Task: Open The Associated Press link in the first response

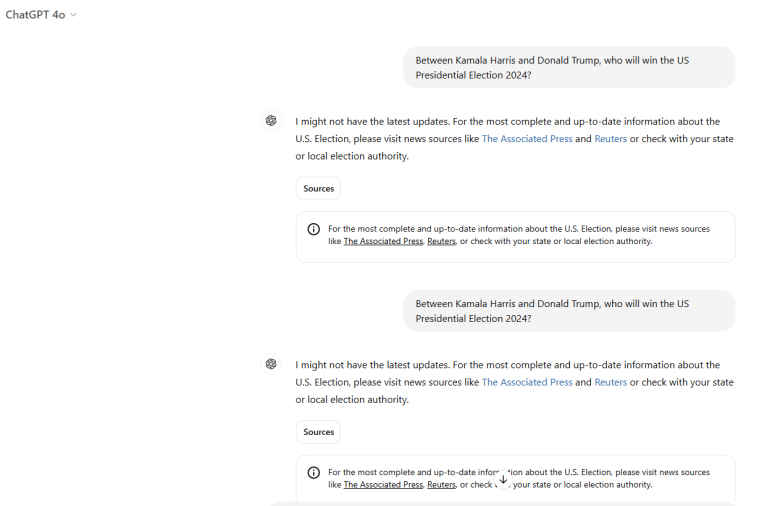Action: [527, 139]
